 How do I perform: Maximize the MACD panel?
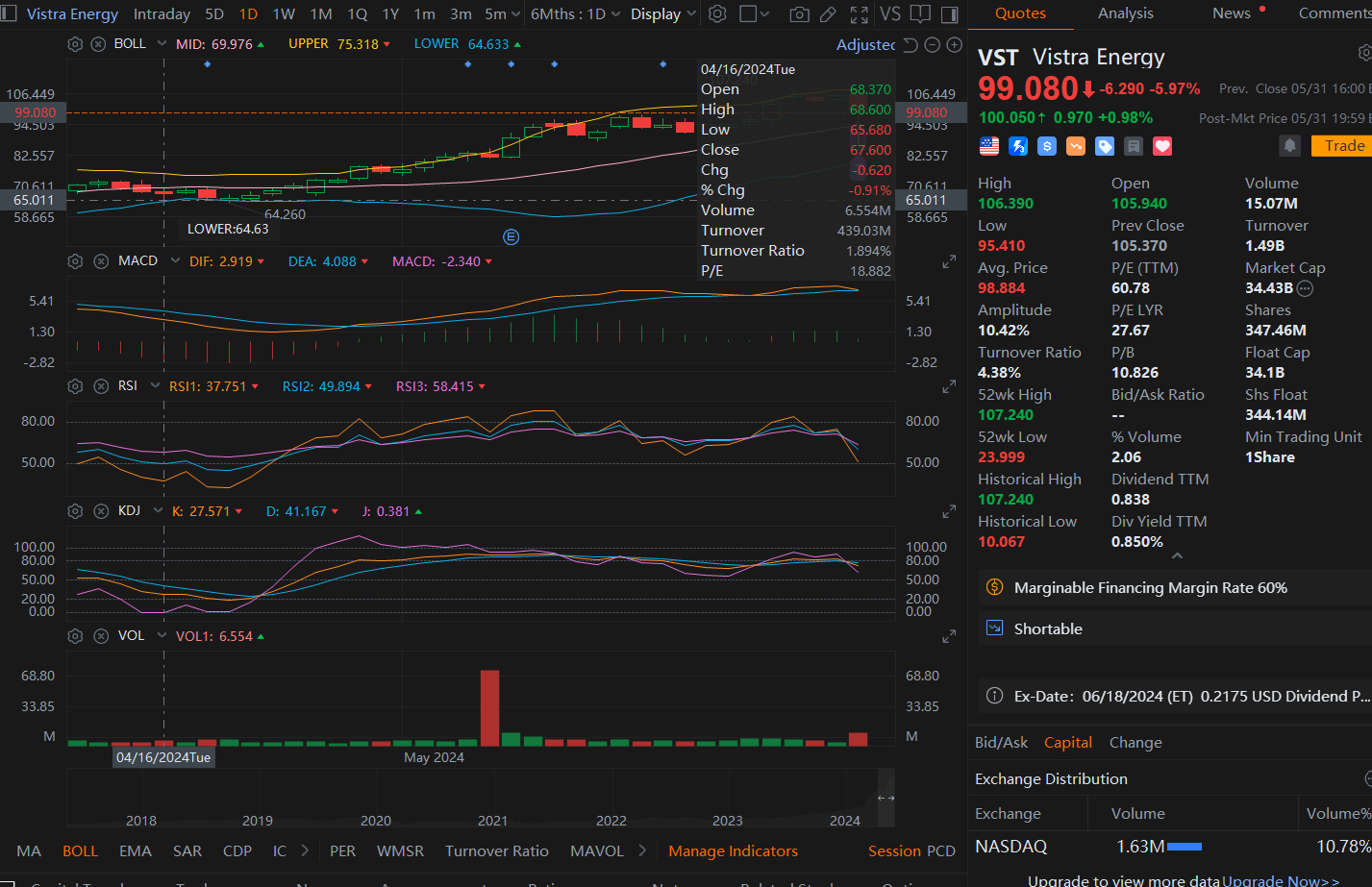[949, 261]
